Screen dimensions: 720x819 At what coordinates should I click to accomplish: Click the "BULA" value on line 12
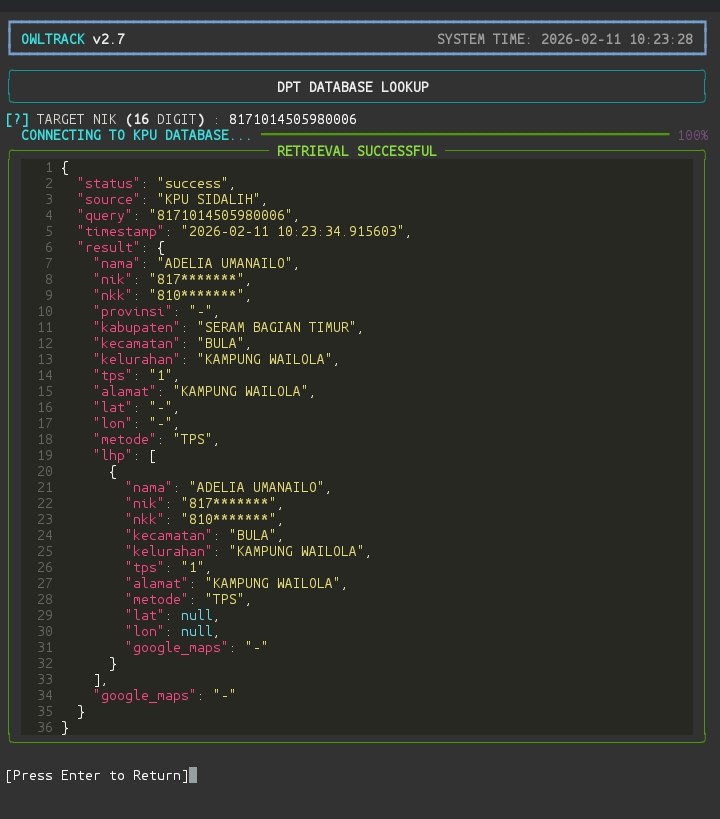click(220, 343)
